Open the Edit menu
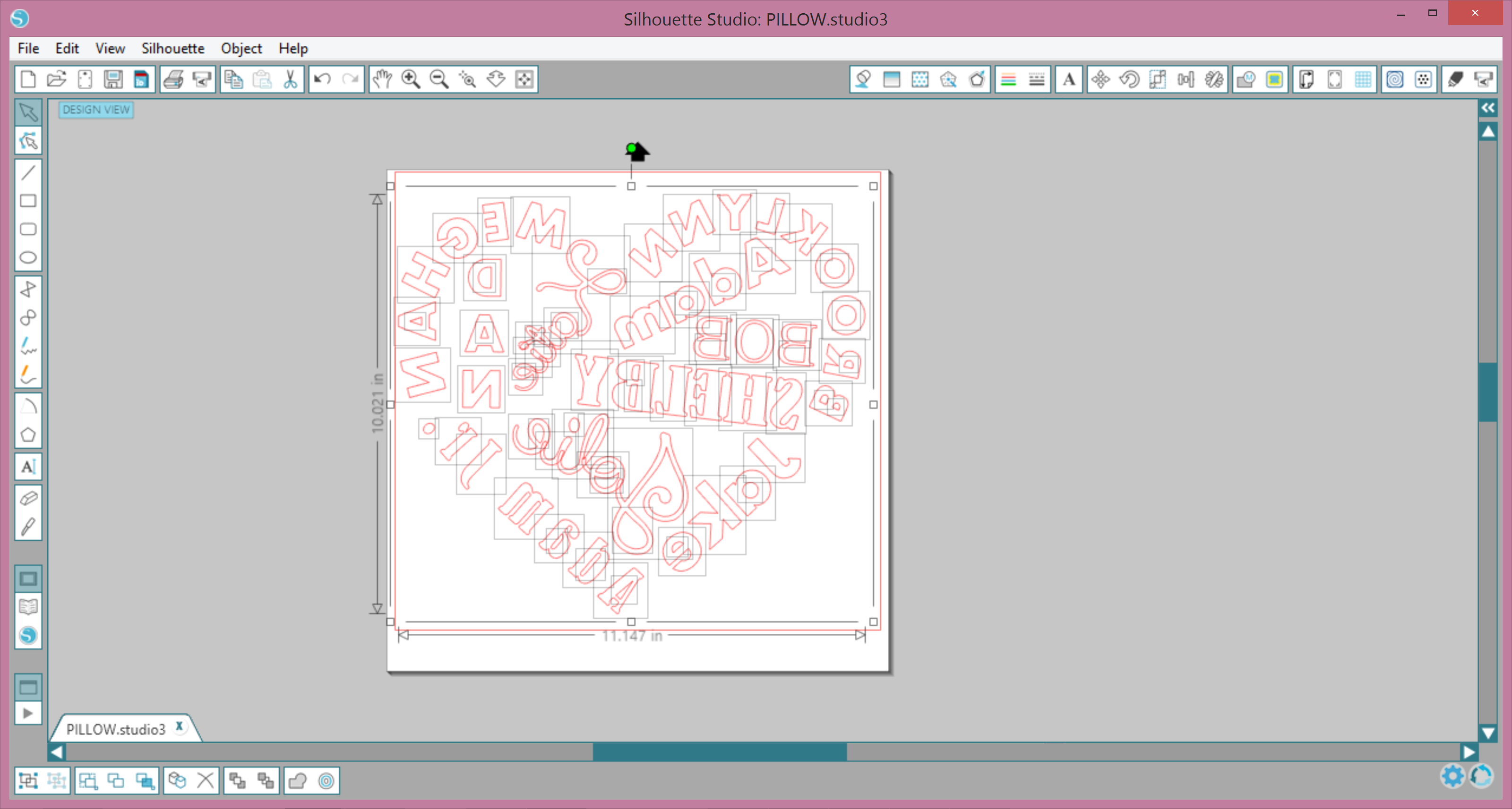This screenshot has width=1512, height=809. coord(67,48)
